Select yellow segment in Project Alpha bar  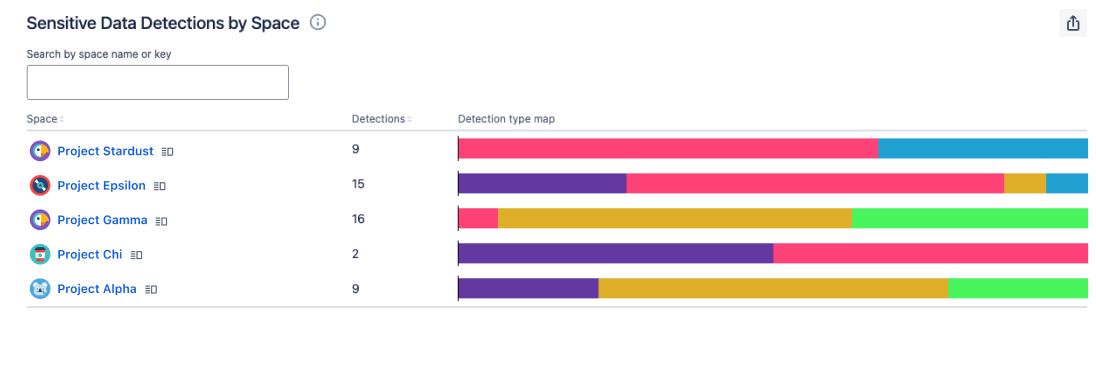[x=773, y=288]
